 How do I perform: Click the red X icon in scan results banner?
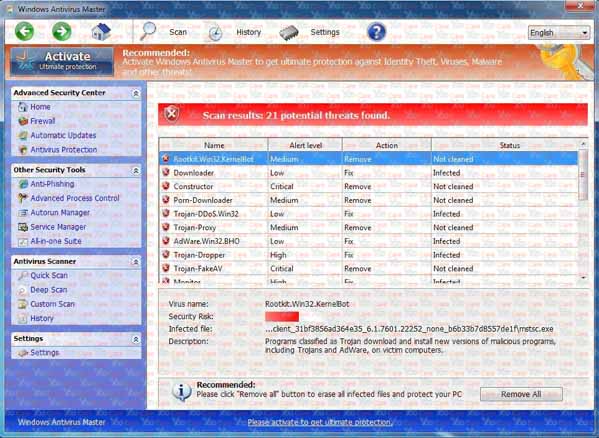click(x=172, y=114)
